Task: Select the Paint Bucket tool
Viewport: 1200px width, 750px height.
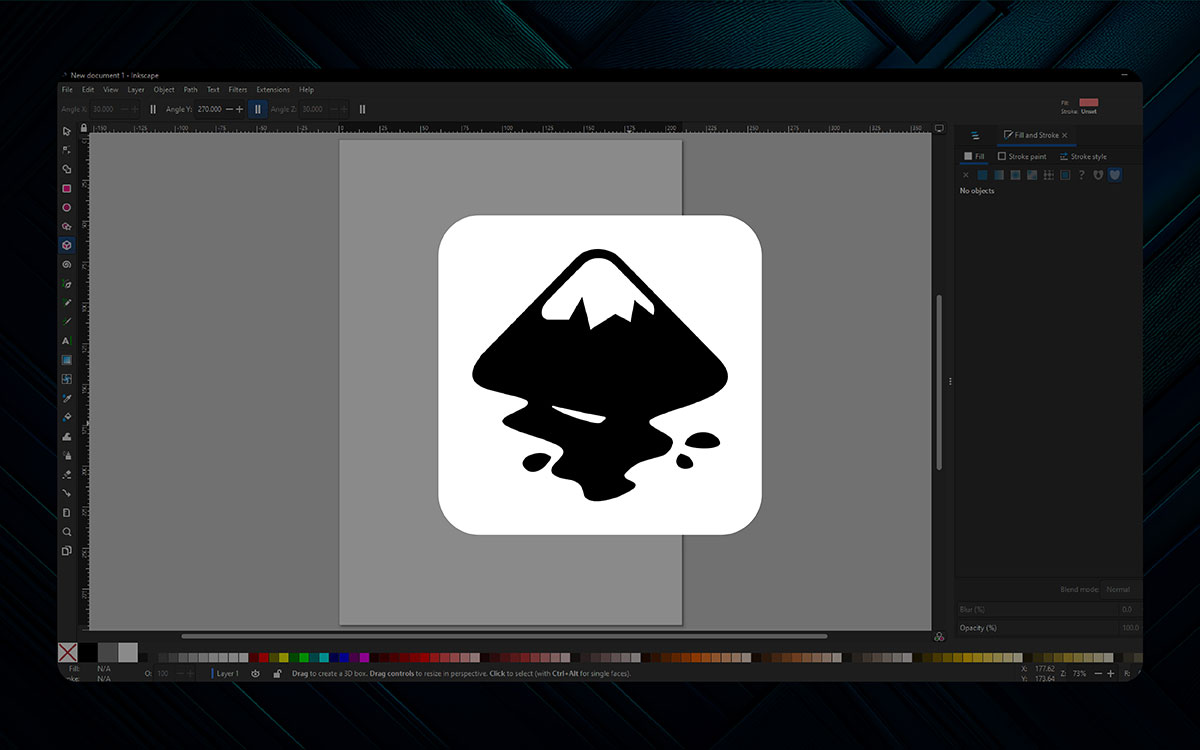Action: click(x=67, y=417)
